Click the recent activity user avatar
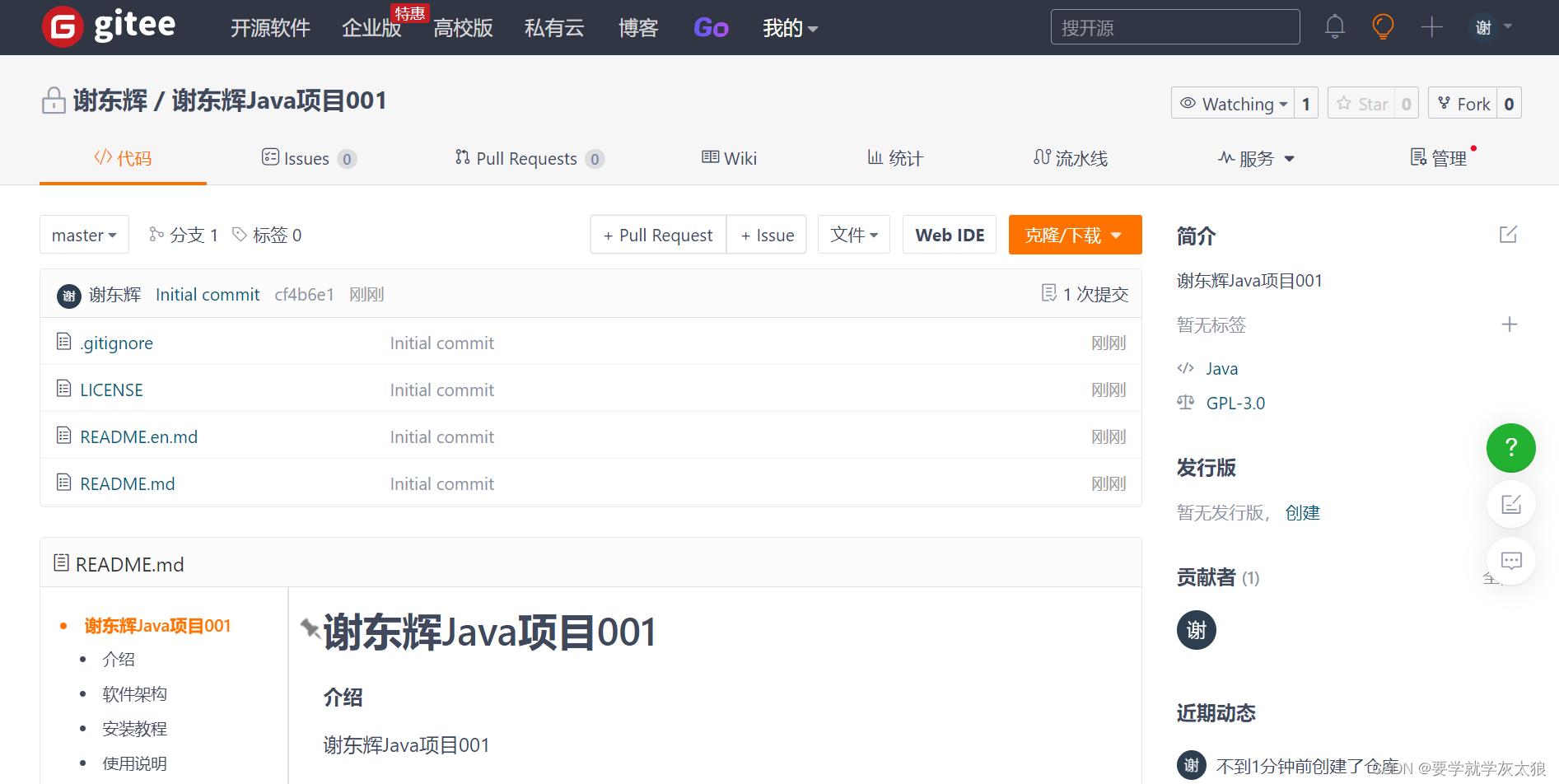This screenshot has width=1559, height=784. point(1191,765)
